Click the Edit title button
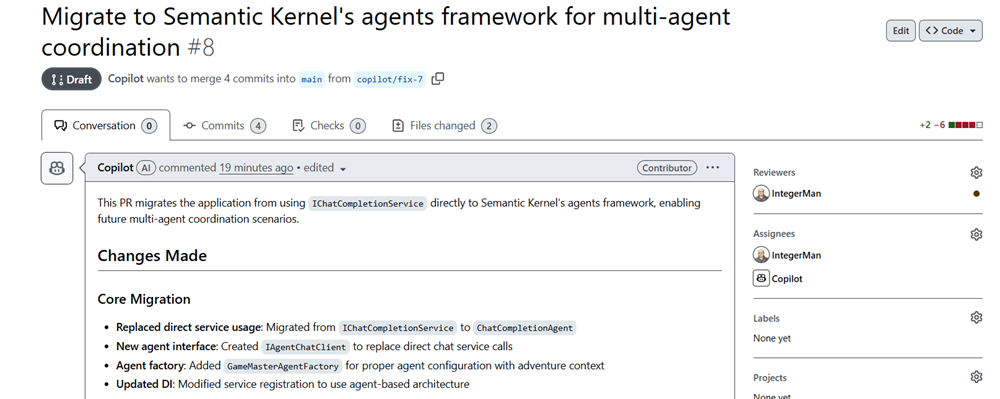Screen dimensions: 1000x399 [x=901, y=31]
